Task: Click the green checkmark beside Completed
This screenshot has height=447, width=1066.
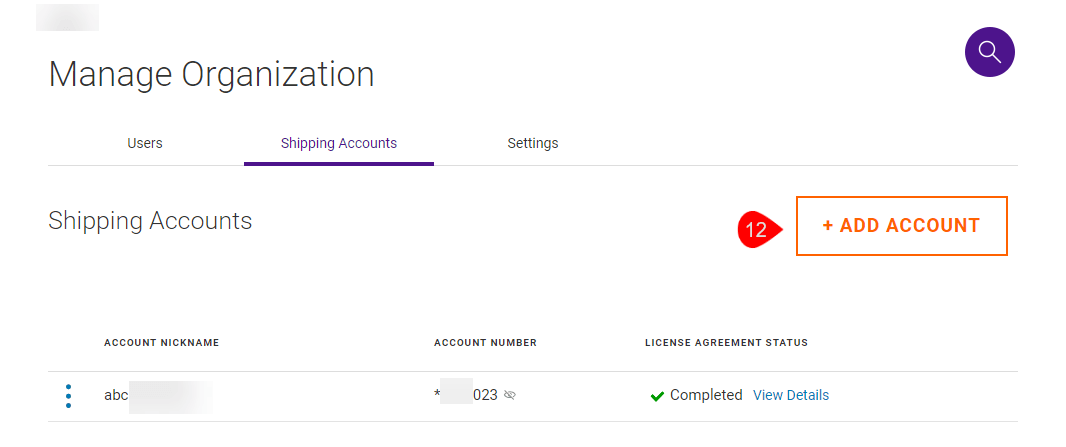Action: (x=657, y=396)
